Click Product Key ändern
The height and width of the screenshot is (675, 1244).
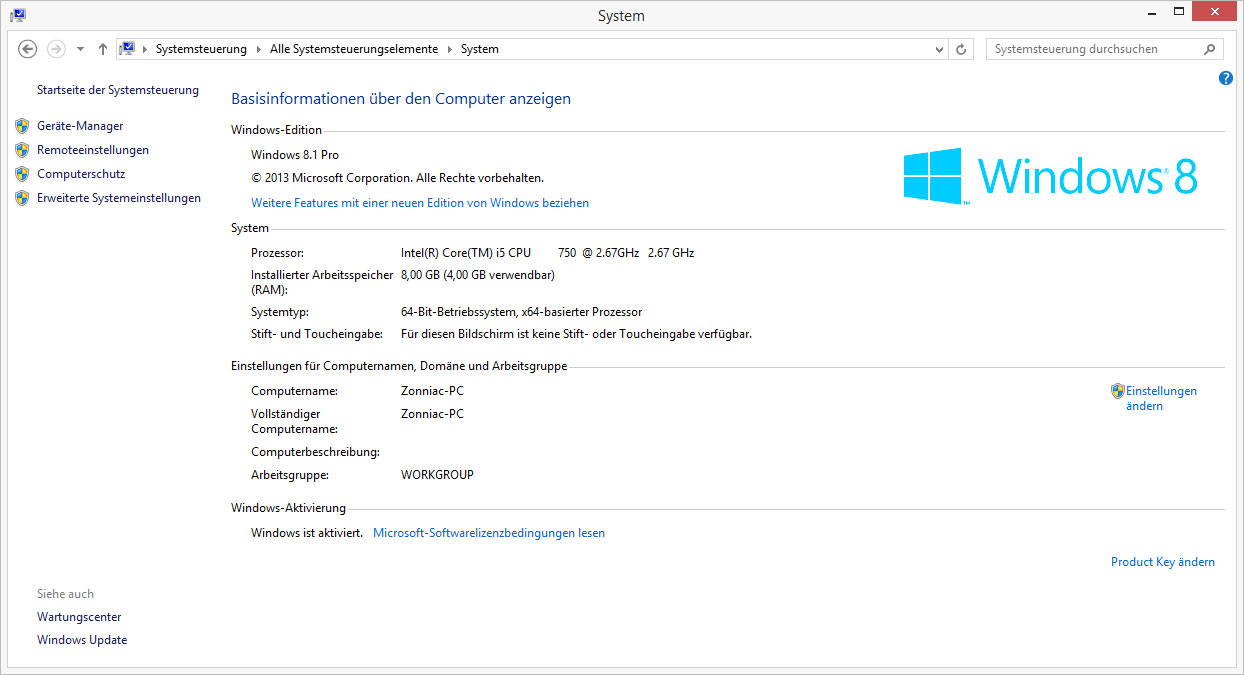tap(1163, 562)
